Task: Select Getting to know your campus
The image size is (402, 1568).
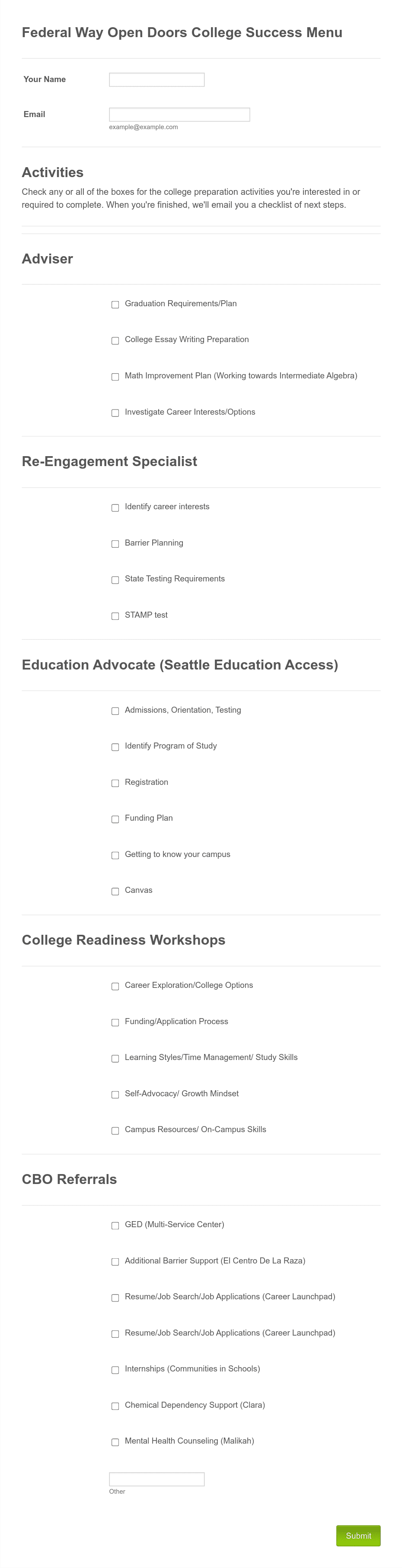Action: click(115, 855)
